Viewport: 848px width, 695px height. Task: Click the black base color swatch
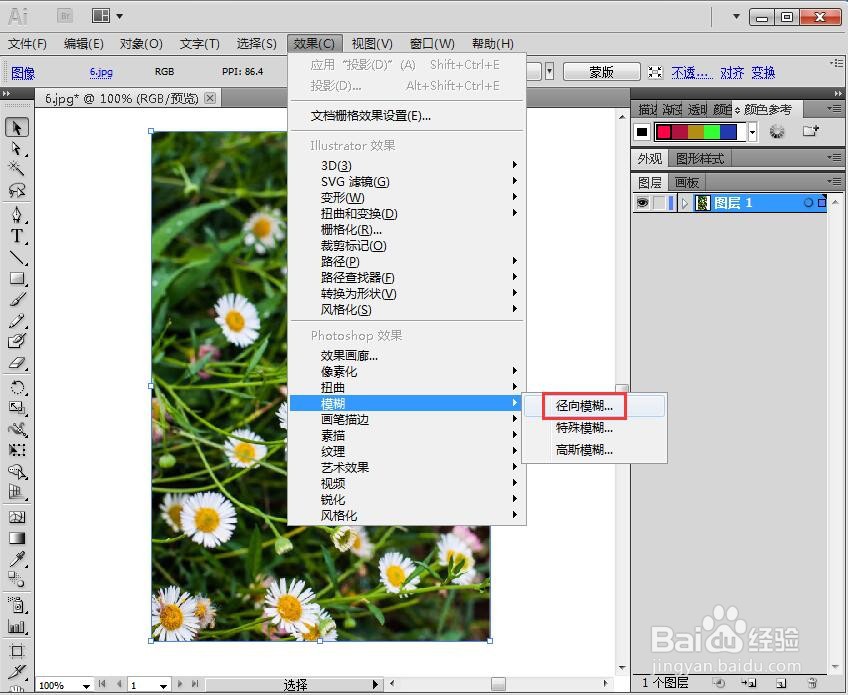tap(642, 131)
